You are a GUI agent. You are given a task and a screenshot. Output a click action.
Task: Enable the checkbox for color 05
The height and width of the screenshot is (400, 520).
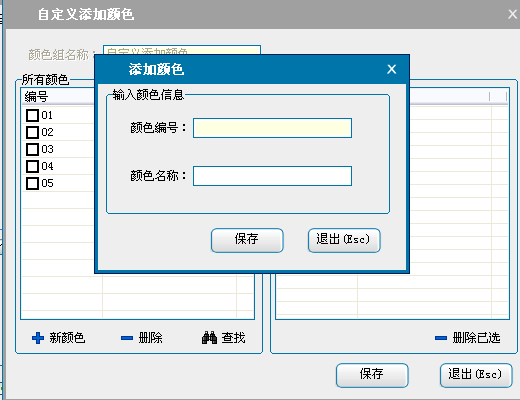coord(32,183)
